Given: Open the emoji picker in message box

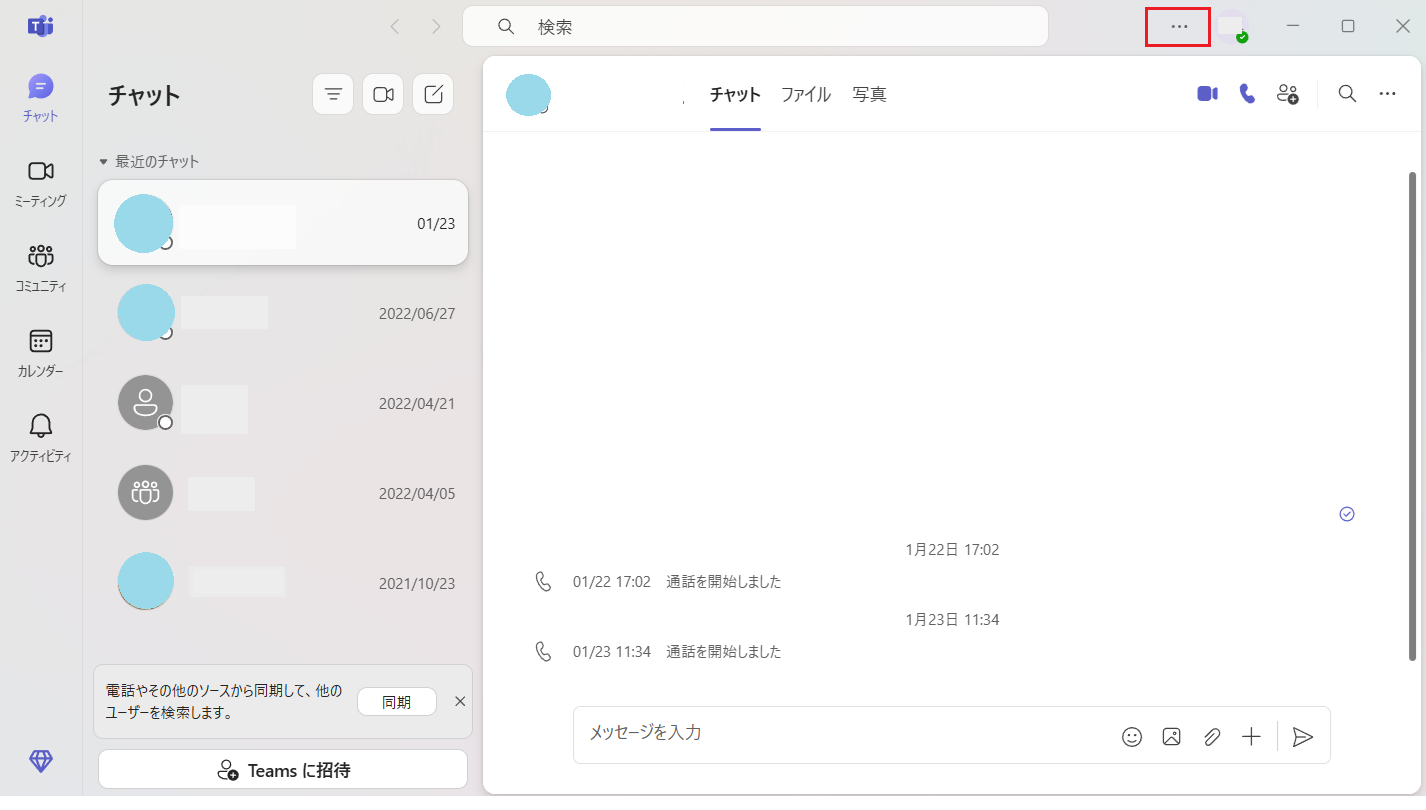Looking at the screenshot, I should 1132,737.
